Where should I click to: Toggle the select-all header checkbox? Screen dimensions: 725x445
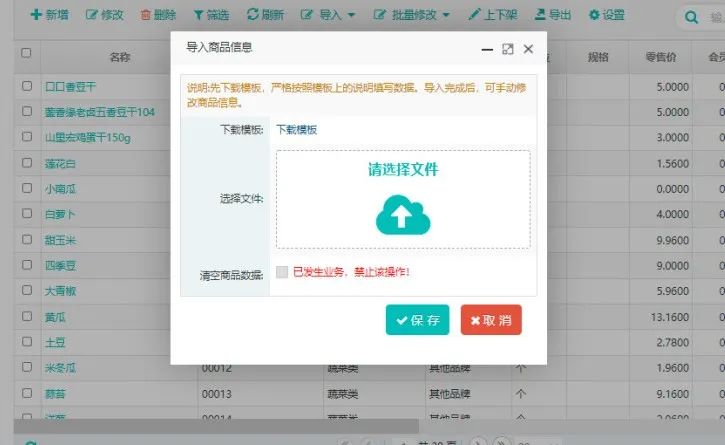(x=27, y=54)
